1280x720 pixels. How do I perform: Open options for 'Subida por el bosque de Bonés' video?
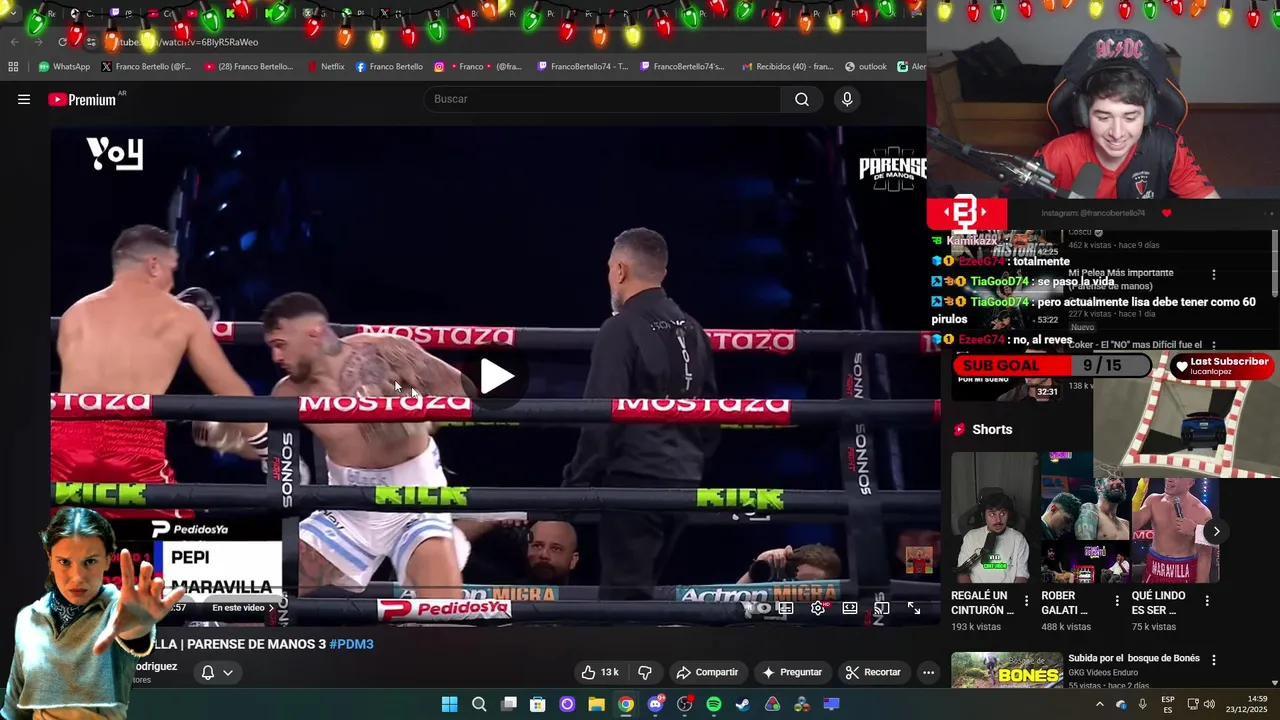tap(1214, 660)
